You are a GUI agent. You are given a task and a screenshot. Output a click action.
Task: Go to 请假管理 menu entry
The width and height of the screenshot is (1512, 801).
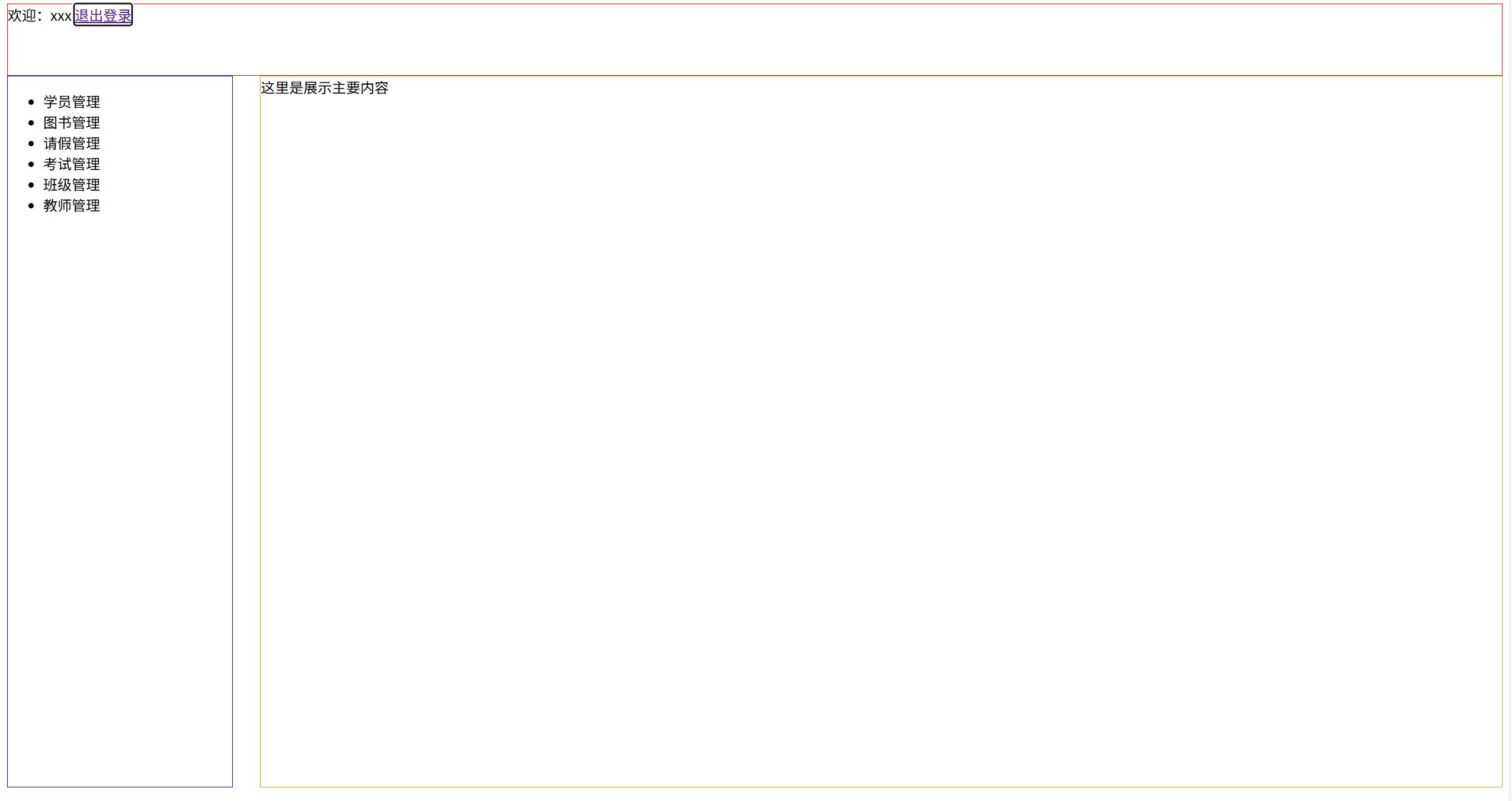click(x=72, y=144)
